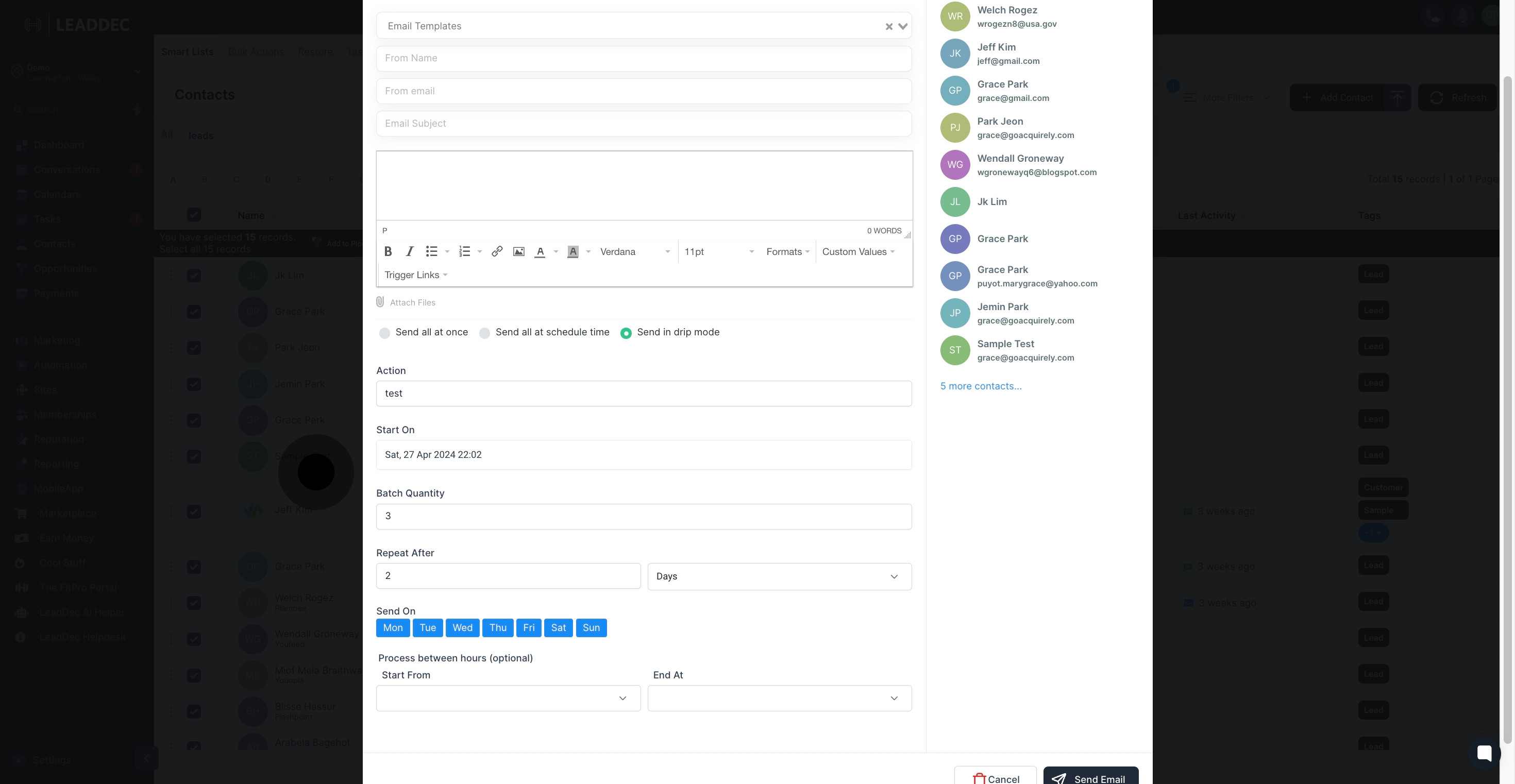Click the Attach Files paperclip icon

(x=380, y=302)
